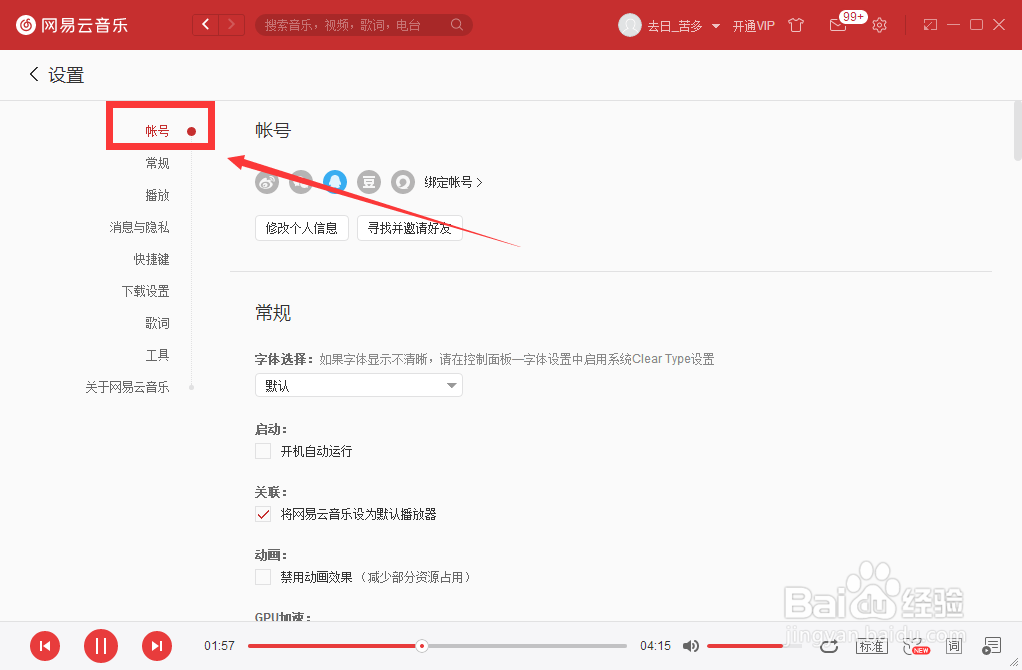Click 开通VIP link

753,25
